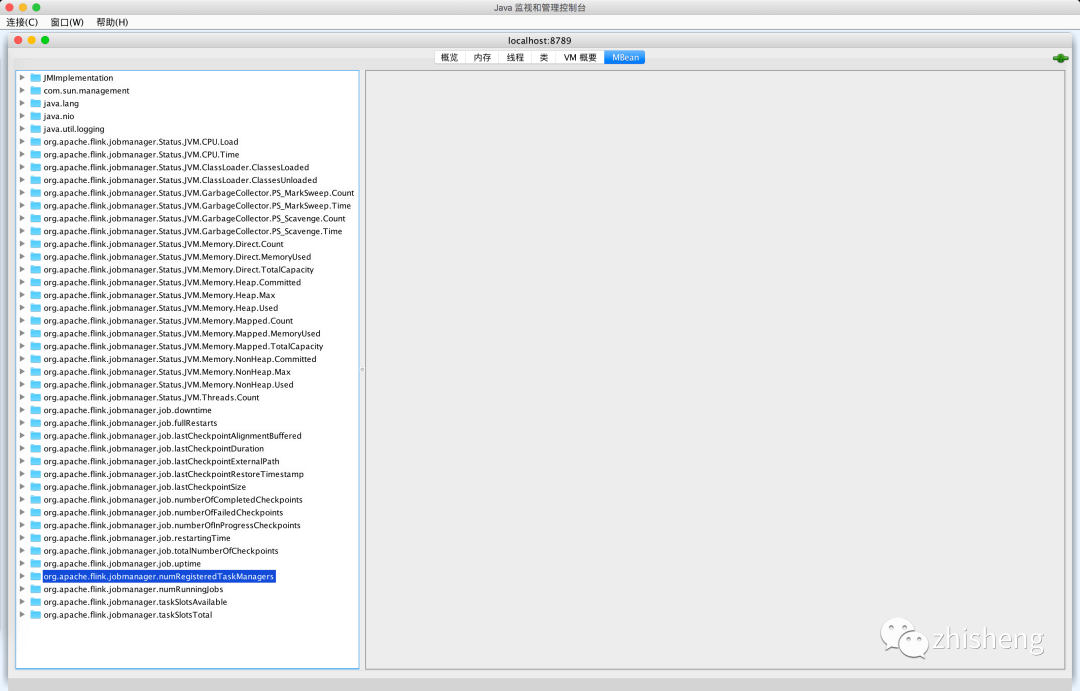Select GarbageCollector.PS_MarkSweep.Count row
This screenshot has width=1080, height=691.
tap(198, 193)
